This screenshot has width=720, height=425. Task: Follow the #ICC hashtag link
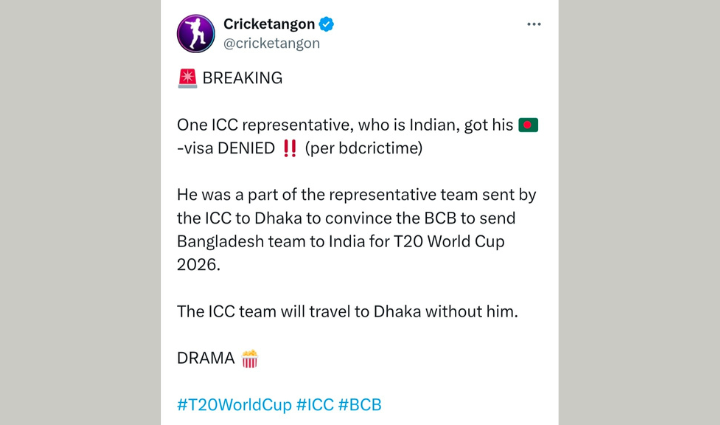click(314, 404)
